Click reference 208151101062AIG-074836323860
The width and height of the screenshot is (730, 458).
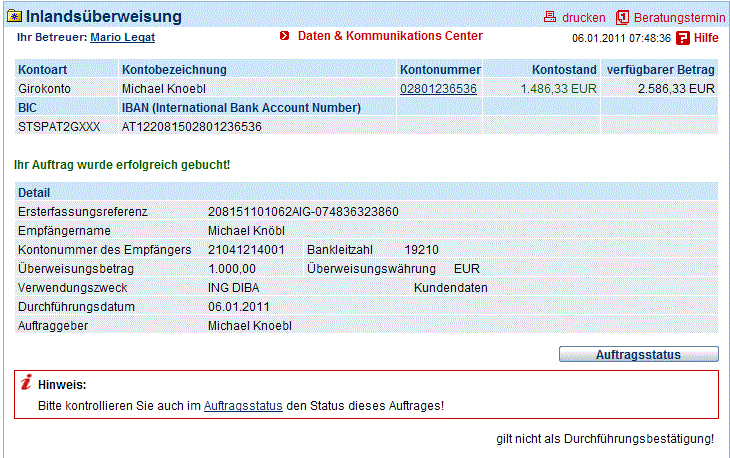pyautogui.click(x=303, y=212)
